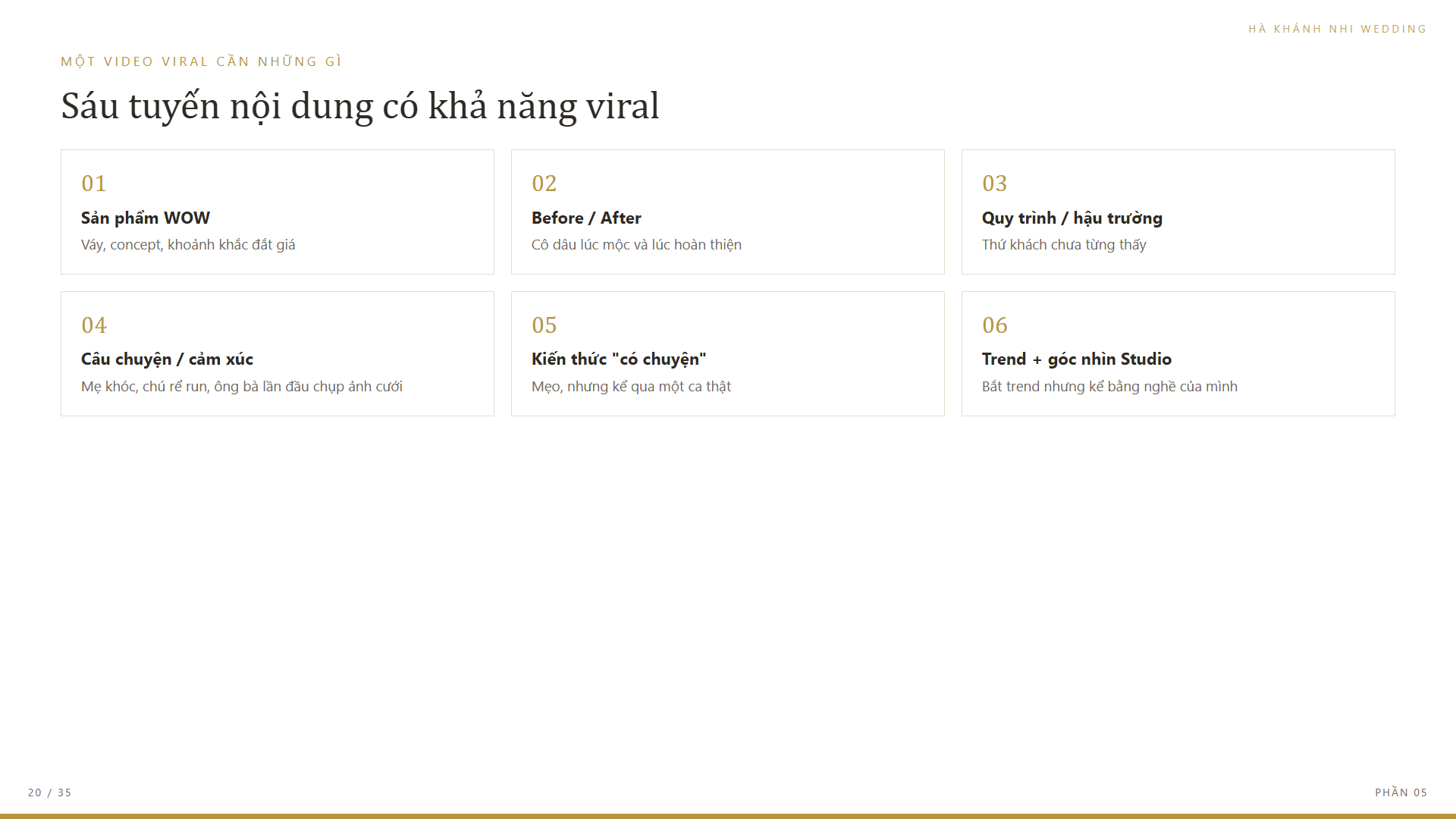Select the Kiến thức "có chuyện" card

pos(728,353)
